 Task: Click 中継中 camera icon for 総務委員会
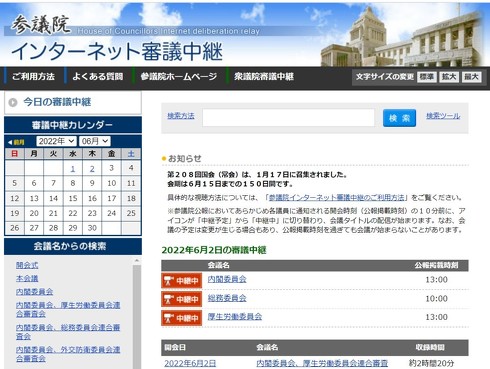182,299
